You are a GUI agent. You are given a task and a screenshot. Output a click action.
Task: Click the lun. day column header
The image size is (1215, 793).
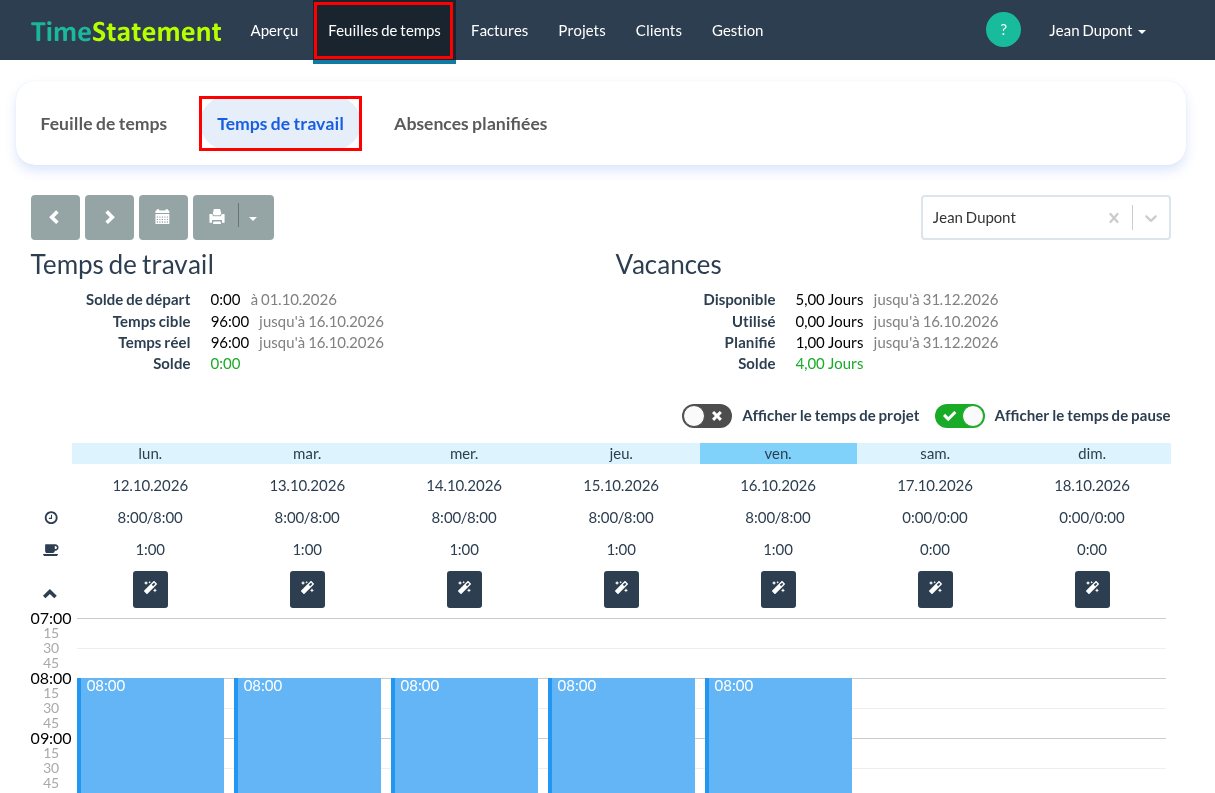pos(150,454)
